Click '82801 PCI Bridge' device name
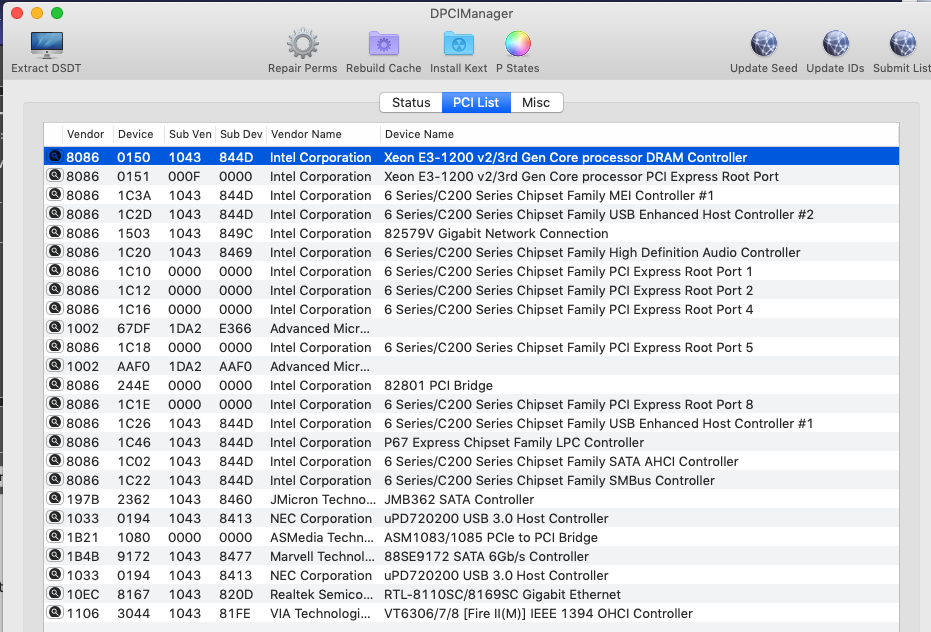931x632 pixels. point(438,385)
